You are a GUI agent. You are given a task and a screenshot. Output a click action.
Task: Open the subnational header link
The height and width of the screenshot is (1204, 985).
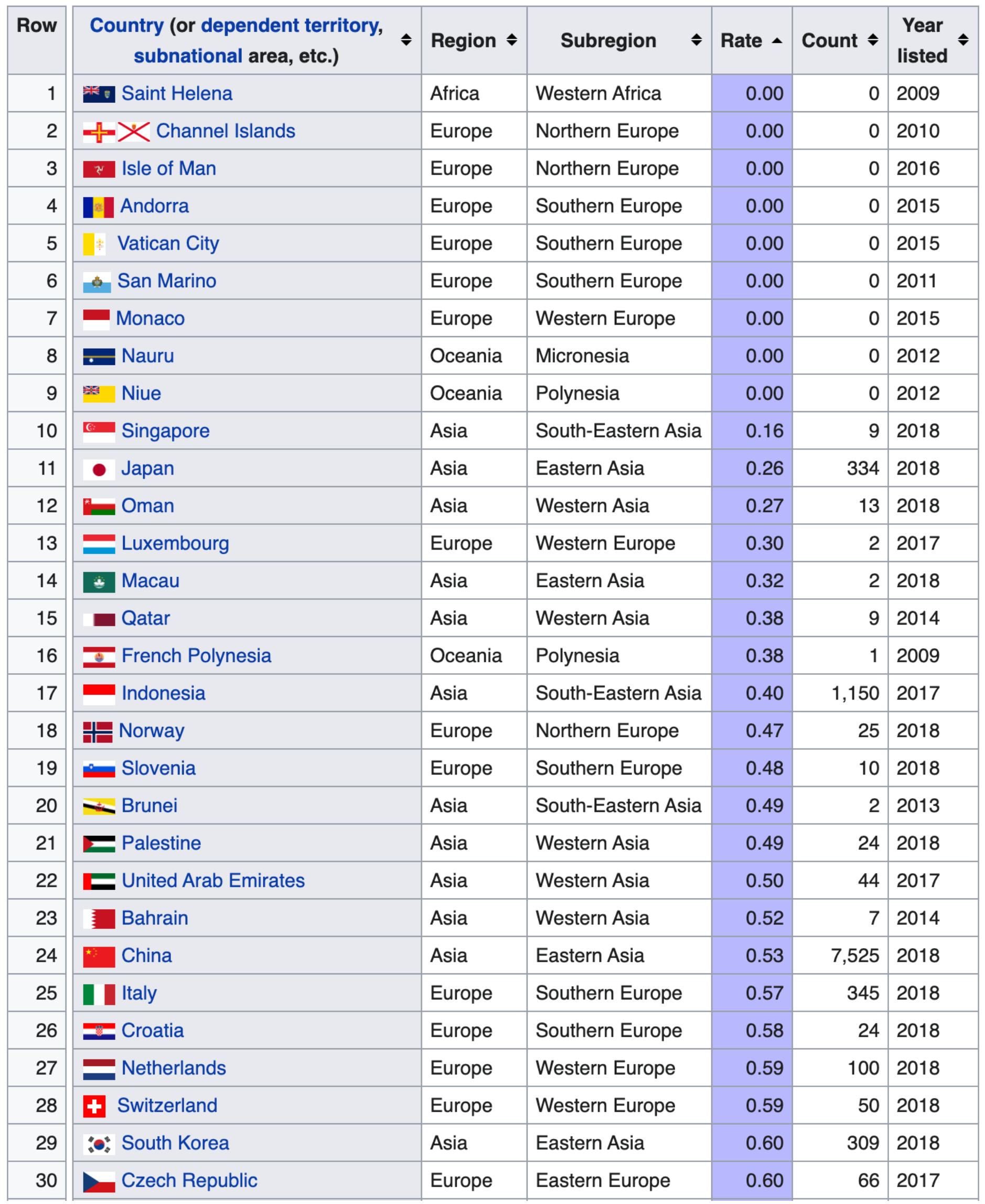tap(188, 56)
